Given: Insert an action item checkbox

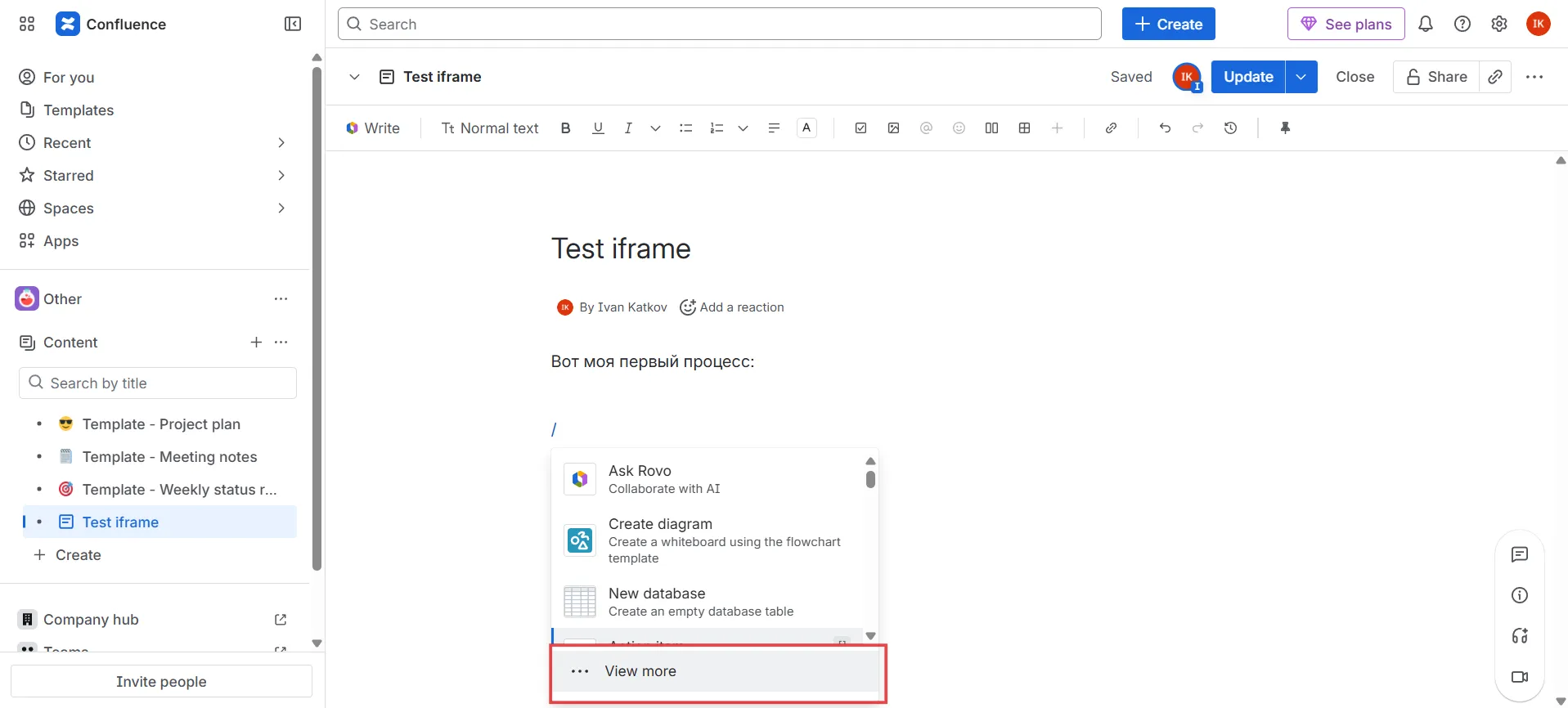Looking at the screenshot, I should (860, 128).
